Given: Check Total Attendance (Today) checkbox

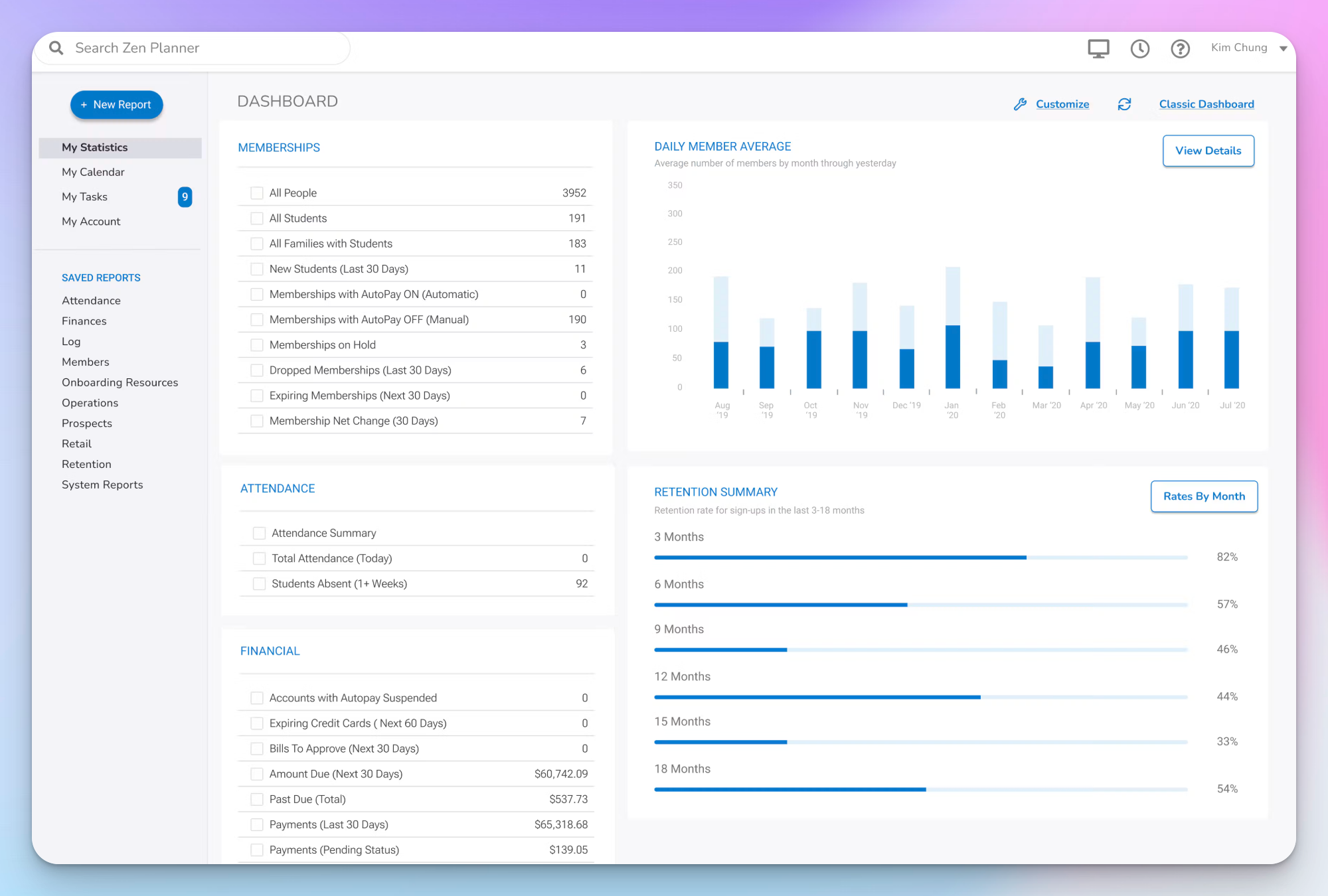Looking at the screenshot, I should click(x=259, y=559).
